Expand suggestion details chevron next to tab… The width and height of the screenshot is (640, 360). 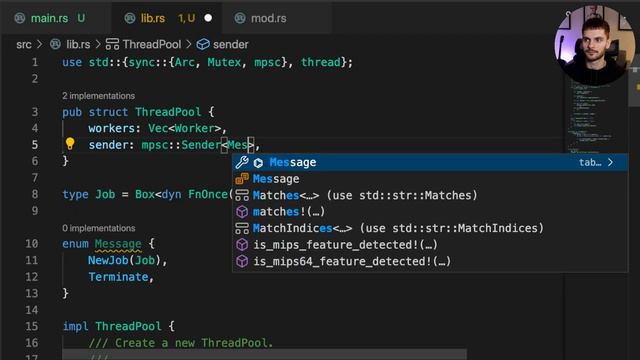pos(610,162)
